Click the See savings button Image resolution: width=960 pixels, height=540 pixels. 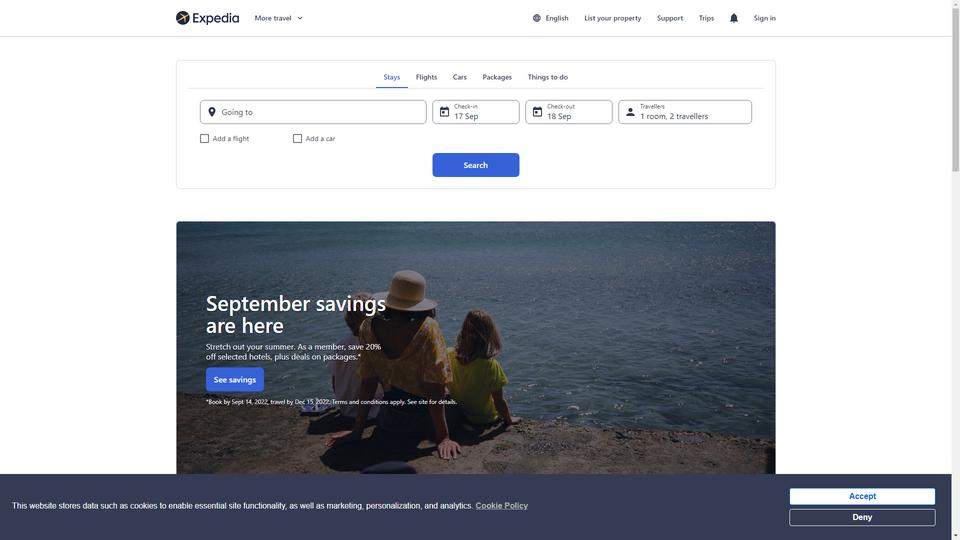234,380
